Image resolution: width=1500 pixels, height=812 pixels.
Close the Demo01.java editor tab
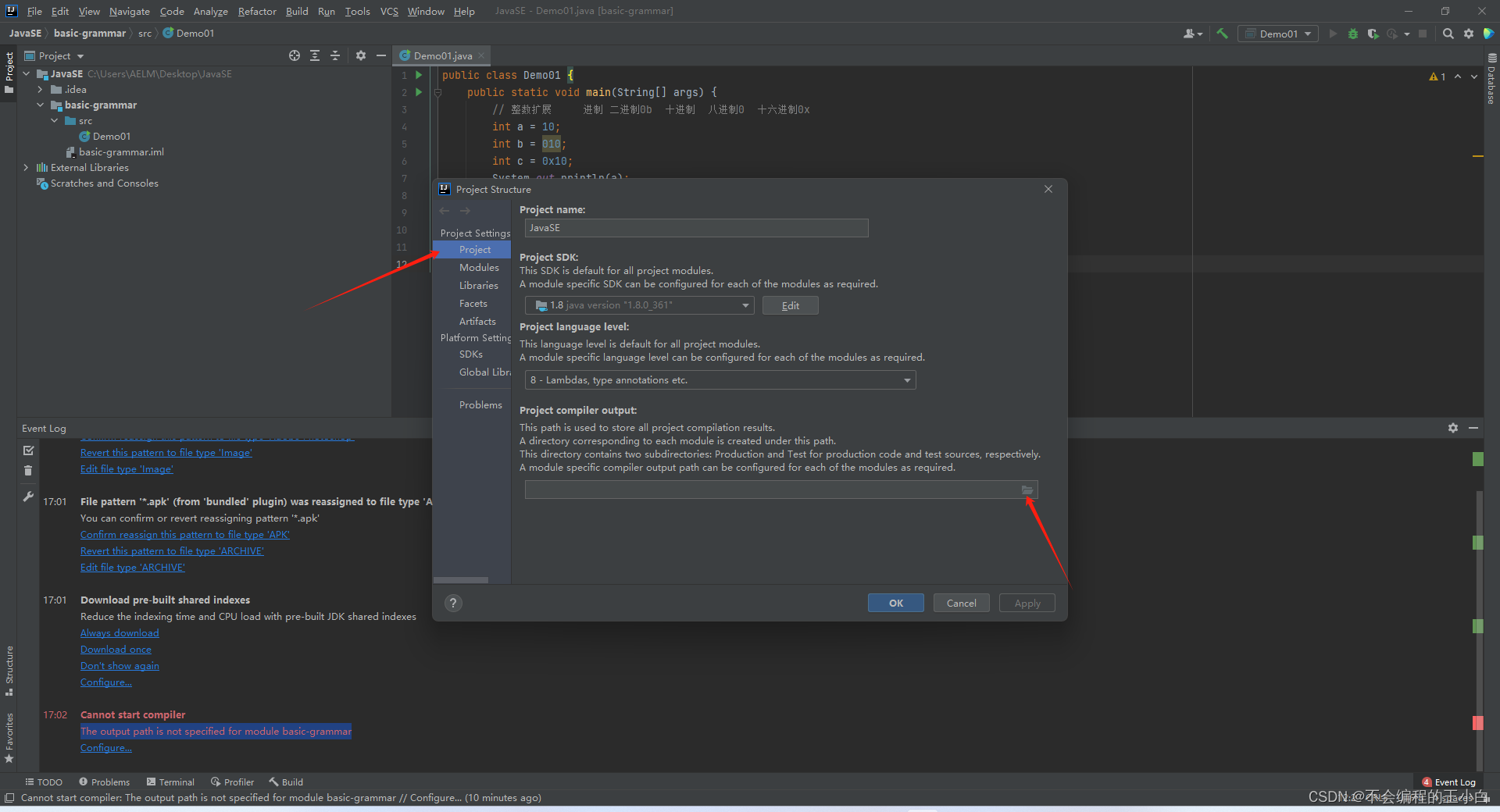coord(482,55)
